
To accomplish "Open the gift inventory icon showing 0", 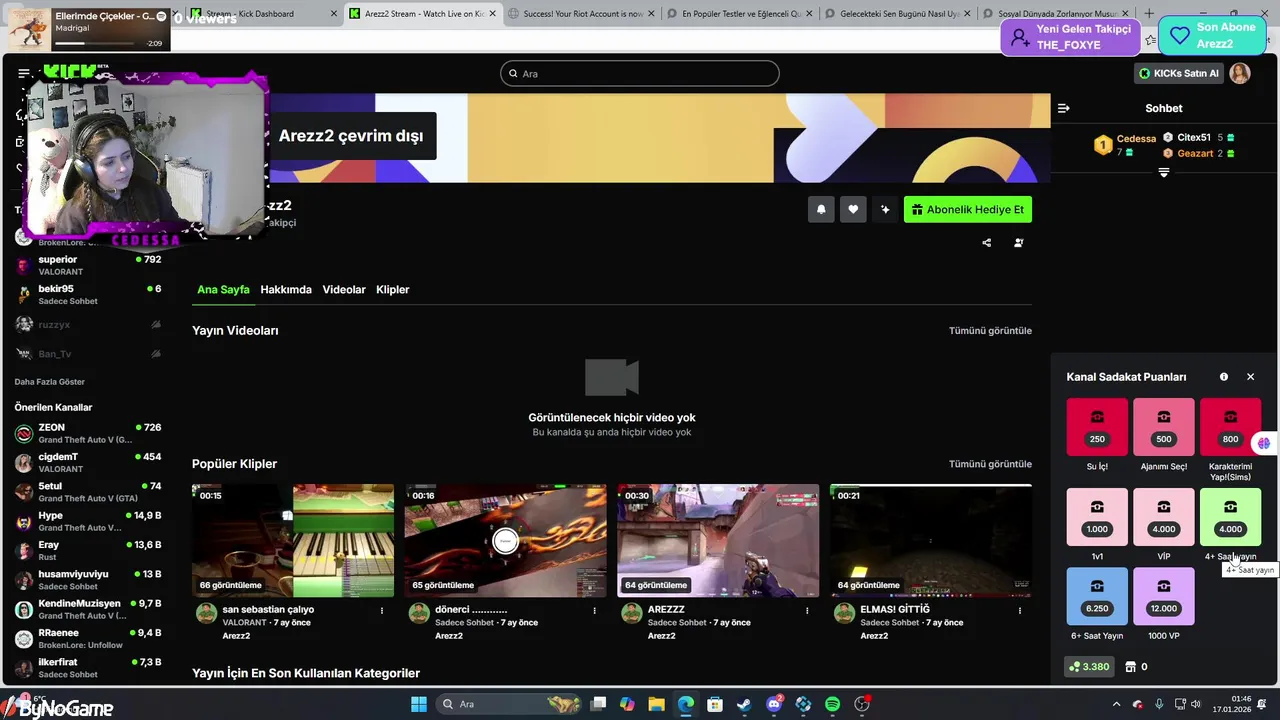I will (1136, 667).
